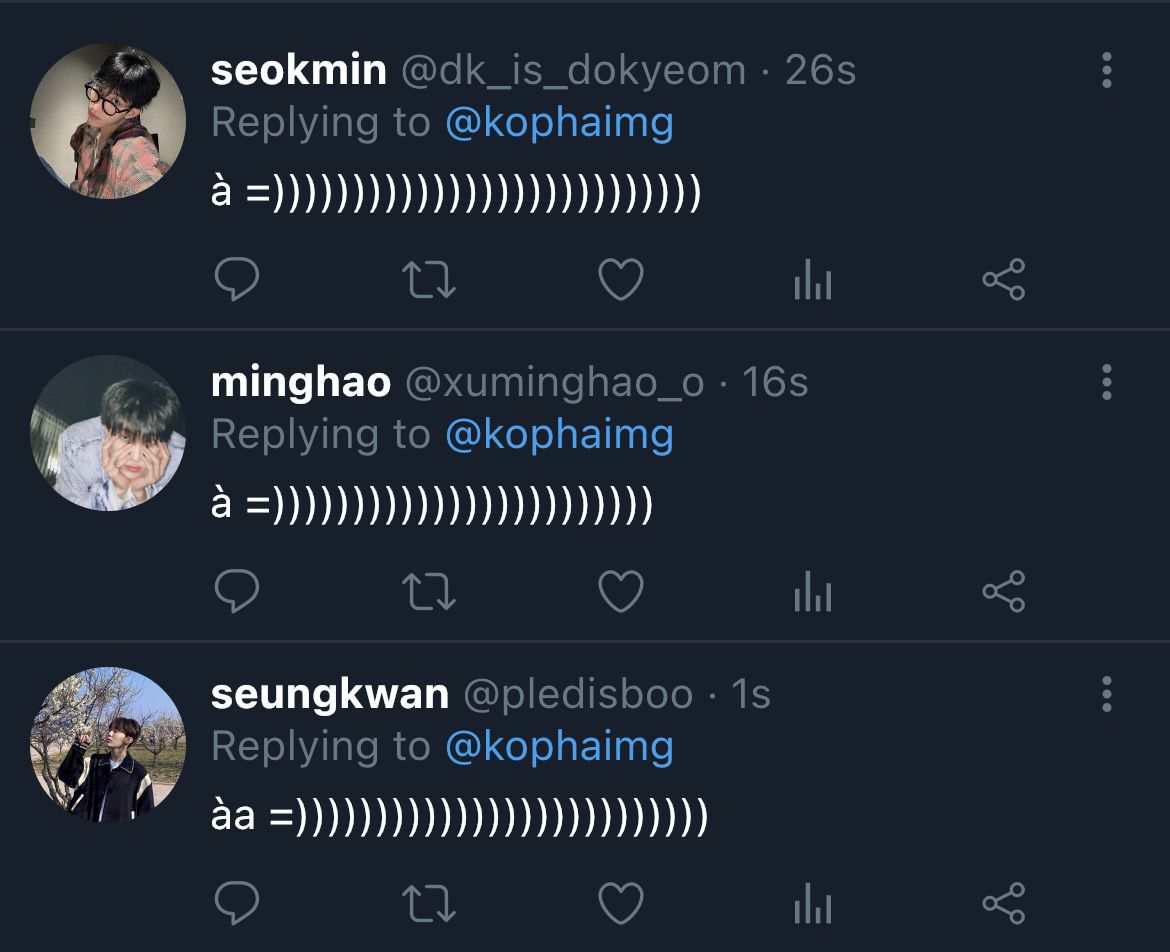Retweet seungkwan's reply
Viewport: 1170px width, 952px height.
click(428, 903)
